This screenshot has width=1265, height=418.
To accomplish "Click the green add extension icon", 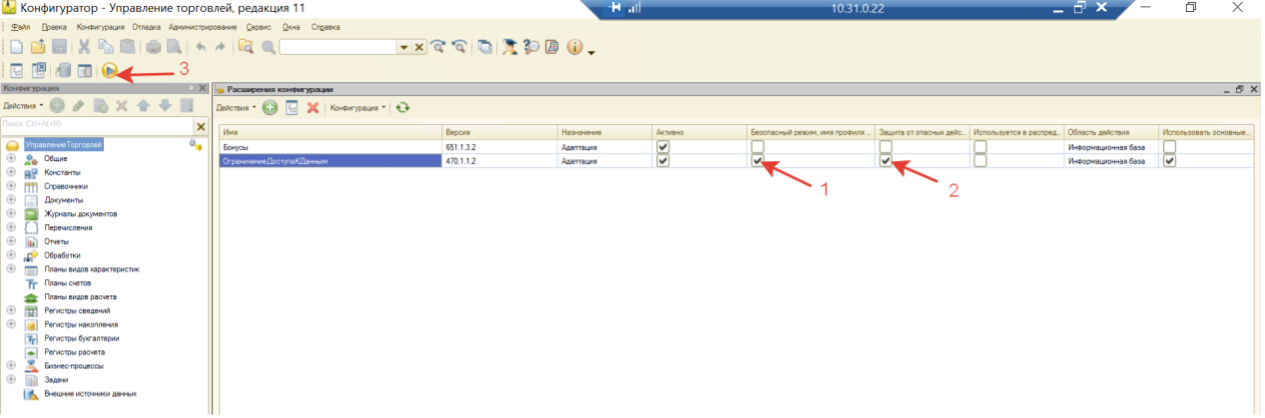I will click(270, 107).
